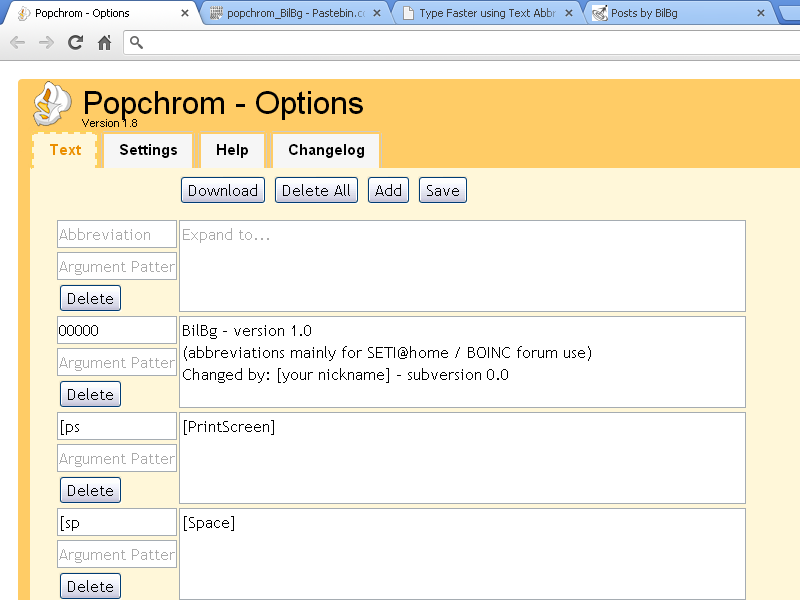
Task: Click Argument Pattern field under [sp
Action: tap(117, 554)
